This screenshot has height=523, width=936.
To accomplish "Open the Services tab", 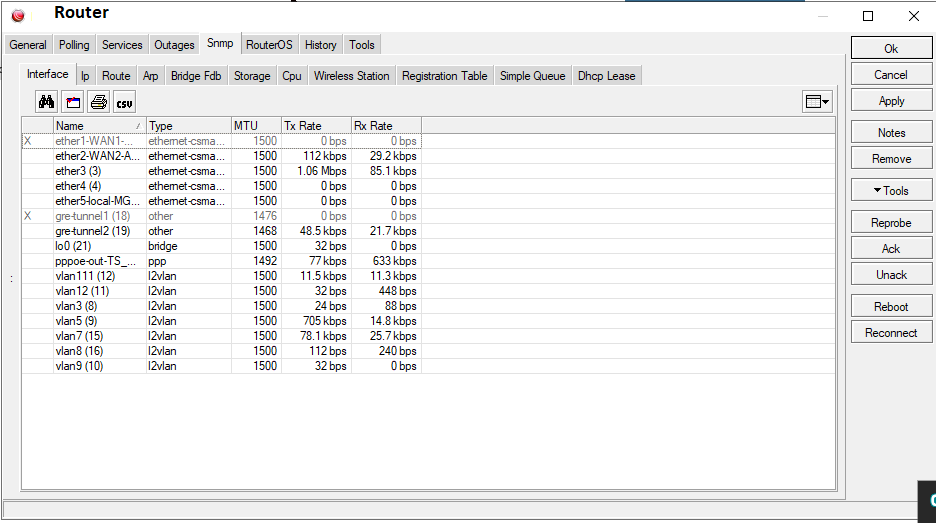I will point(122,45).
